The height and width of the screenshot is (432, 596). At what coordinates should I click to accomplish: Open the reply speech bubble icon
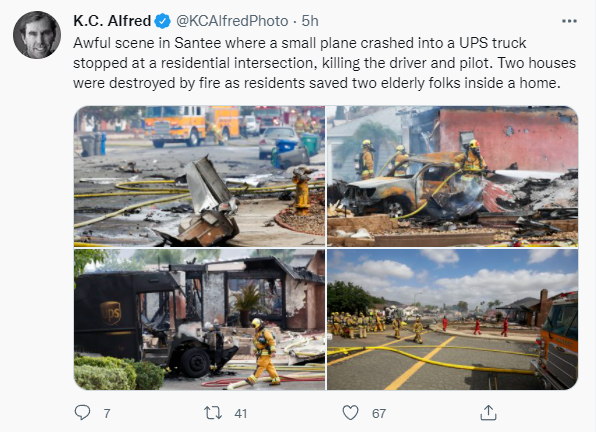[x=82, y=413]
